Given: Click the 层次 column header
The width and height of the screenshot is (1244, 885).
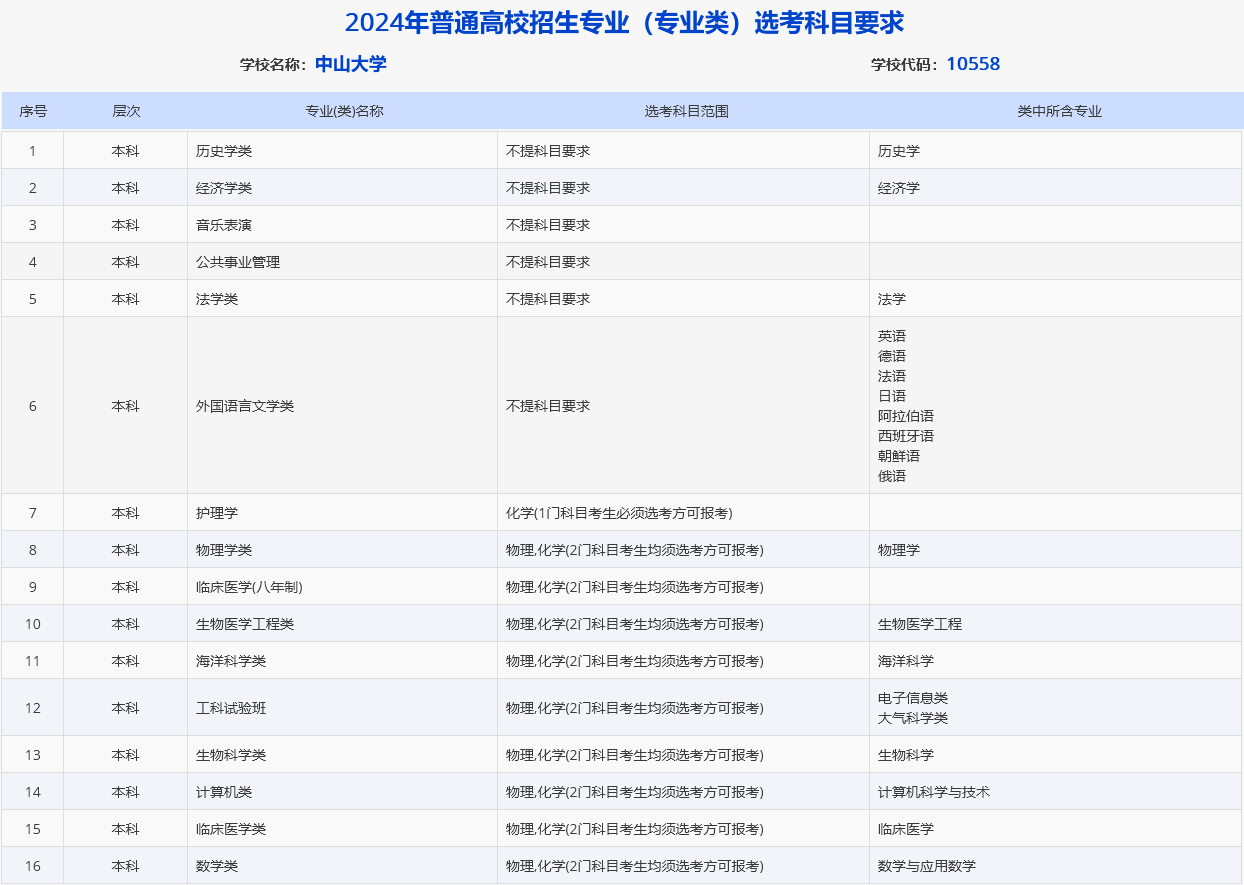Looking at the screenshot, I should tap(126, 111).
